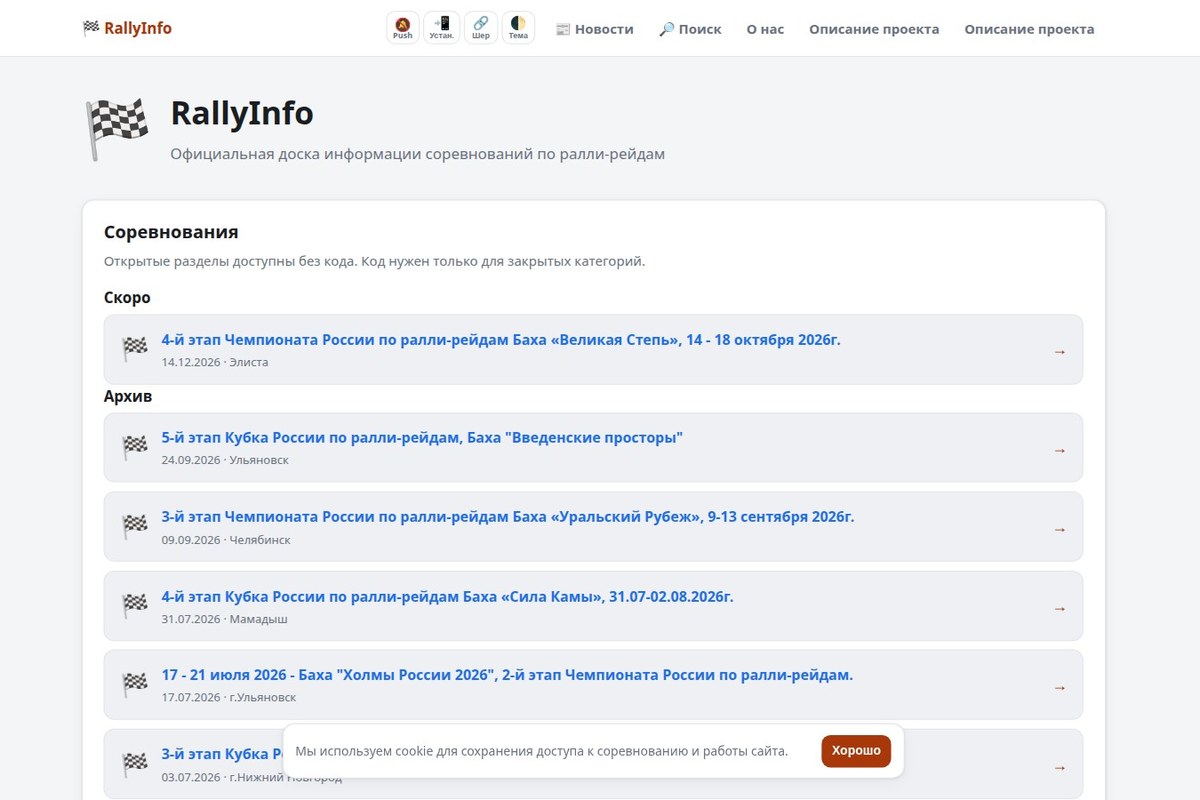Open Баха «Уральский Рубеж» competition link

click(508, 517)
